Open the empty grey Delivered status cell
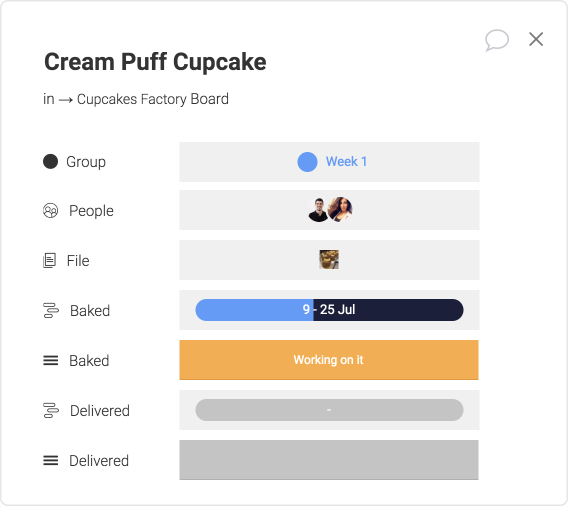The width and height of the screenshot is (568, 506). pyautogui.click(x=329, y=460)
